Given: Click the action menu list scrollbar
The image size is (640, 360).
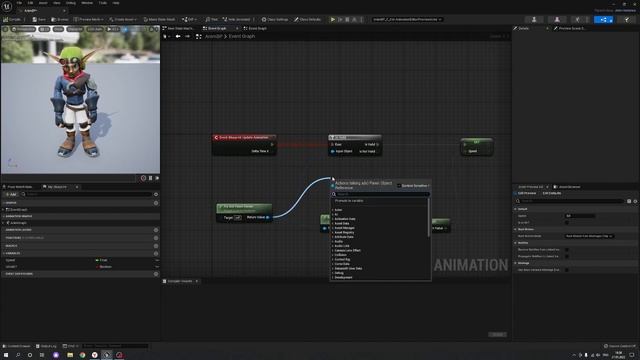Looking at the screenshot, I should [429, 218].
